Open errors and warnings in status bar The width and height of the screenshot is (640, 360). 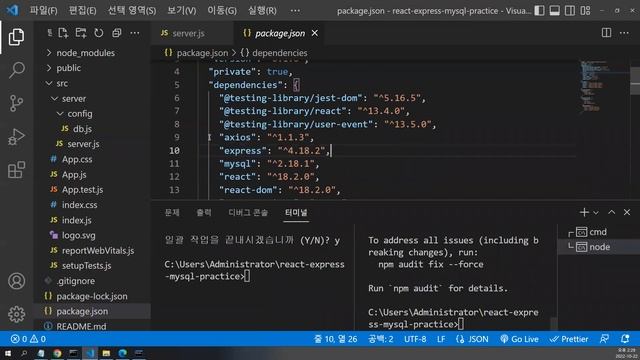click(x=28, y=339)
